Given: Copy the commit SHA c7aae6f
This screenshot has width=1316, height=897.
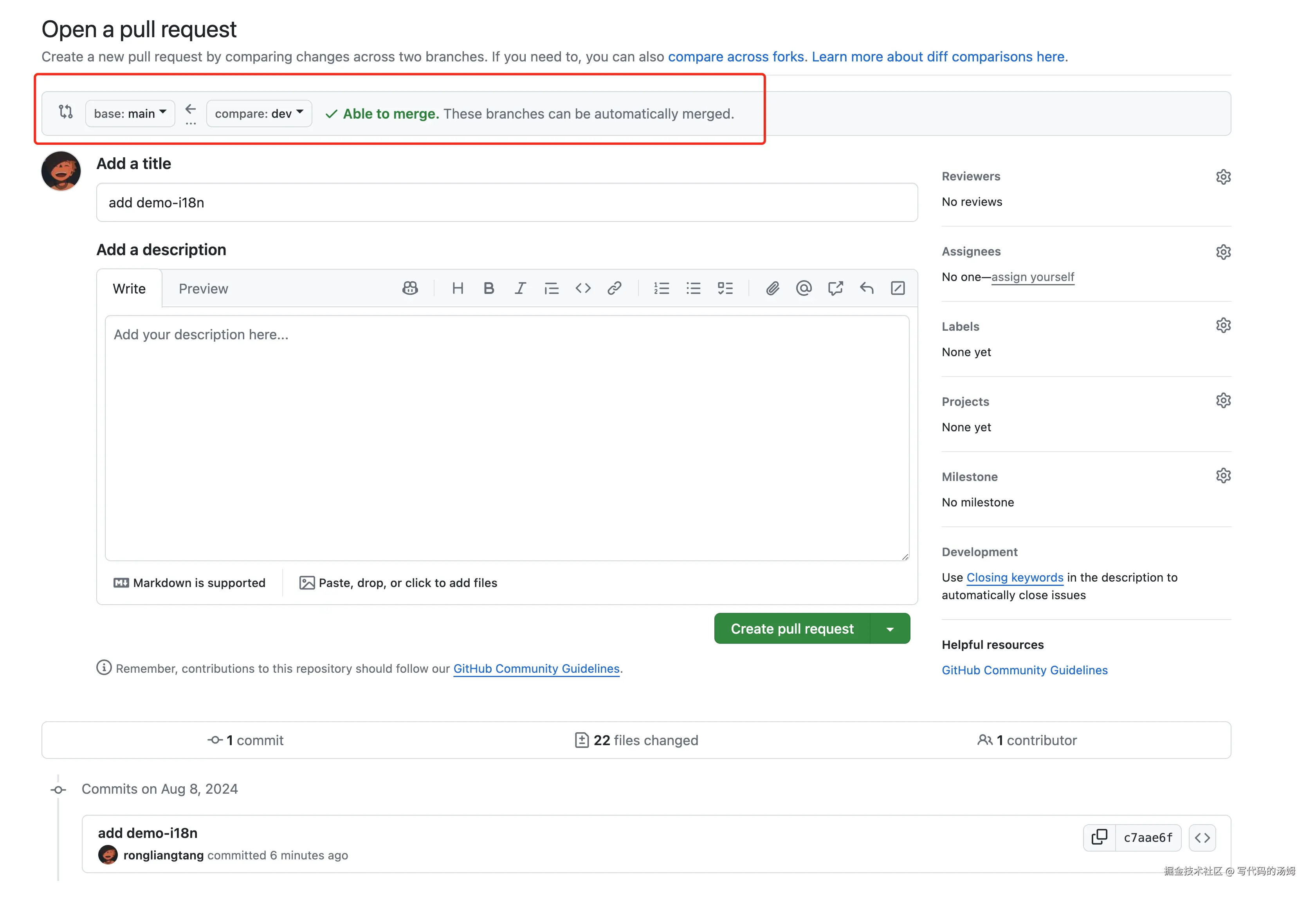Looking at the screenshot, I should pos(1099,837).
